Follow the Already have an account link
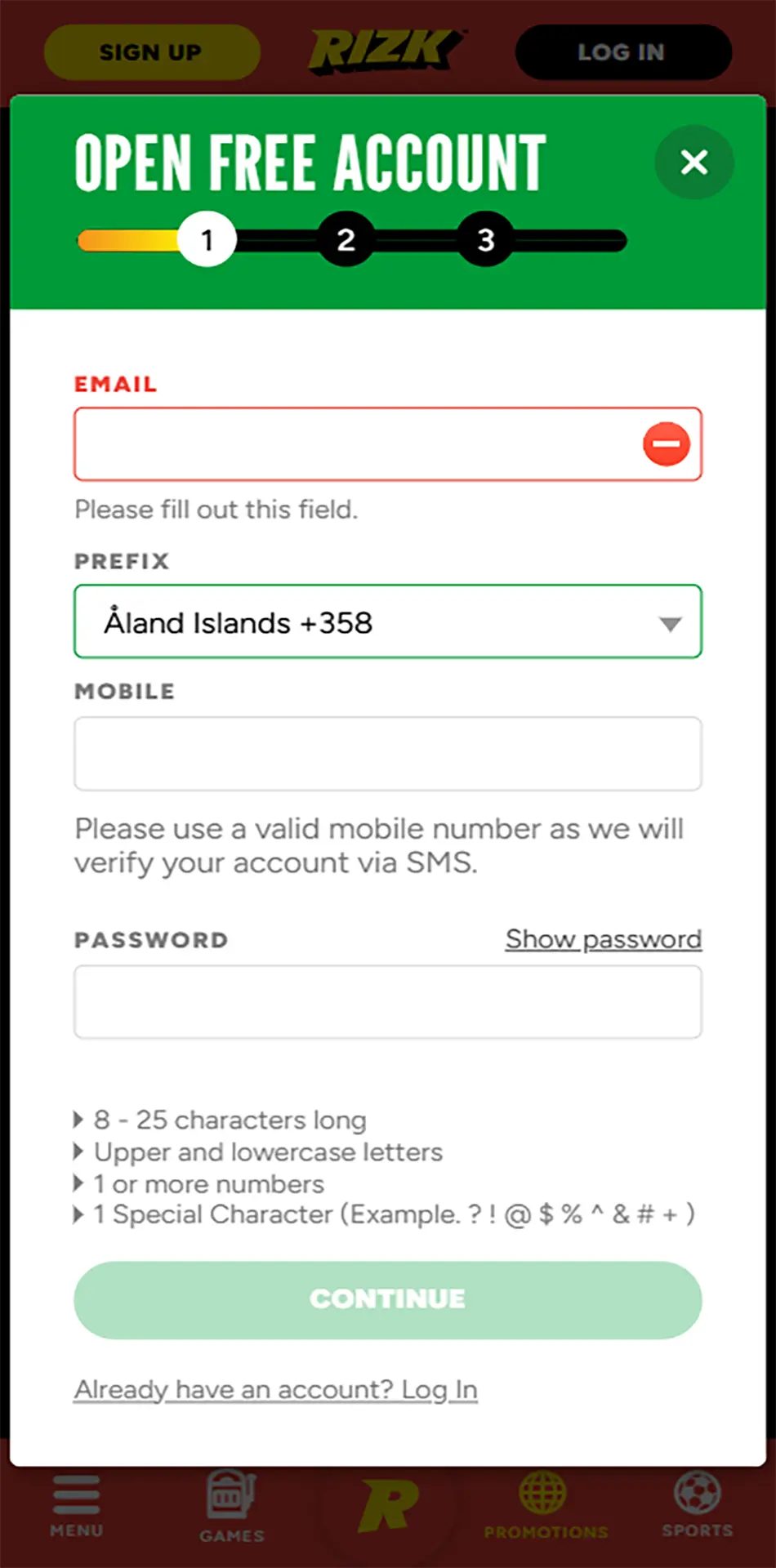This screenshot has height=1568, width=776. point(275,1390)
